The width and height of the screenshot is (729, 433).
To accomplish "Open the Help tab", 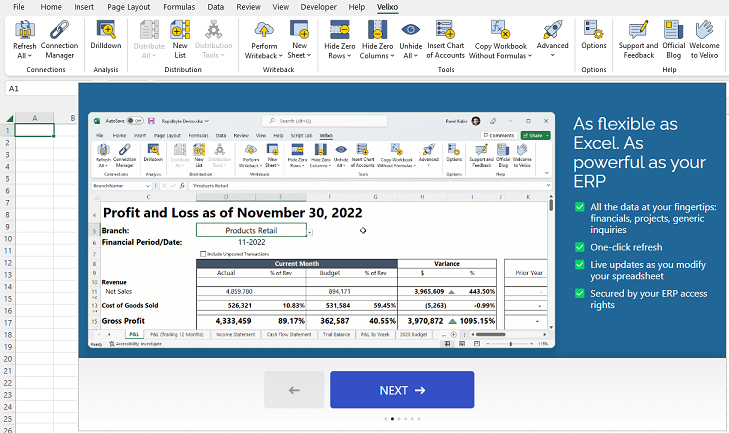I will (357, 7).
